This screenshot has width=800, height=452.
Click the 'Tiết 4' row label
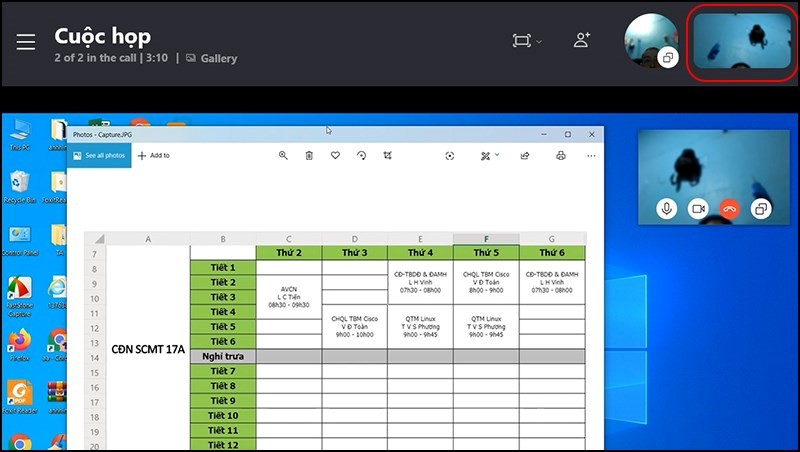coord(223,312)
